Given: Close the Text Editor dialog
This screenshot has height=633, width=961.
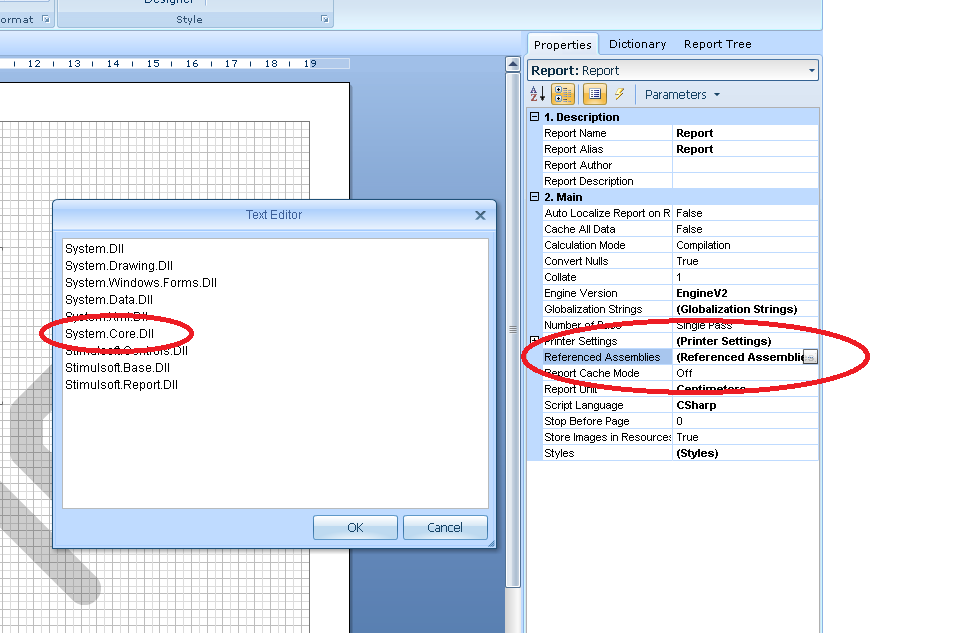Looking at the screenshot, I should tap(480, 215).
